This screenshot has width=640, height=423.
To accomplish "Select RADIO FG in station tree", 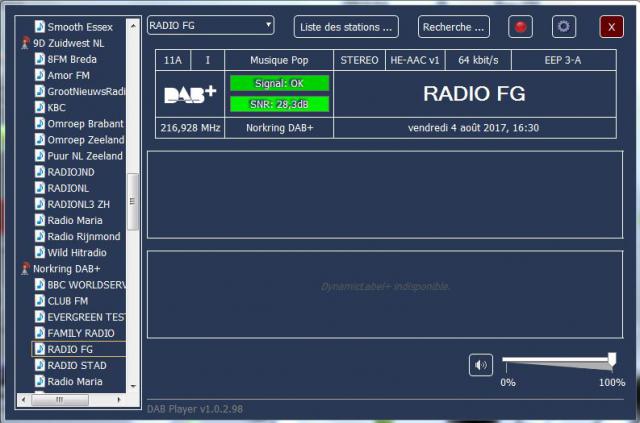I will (x=70, y=349).
